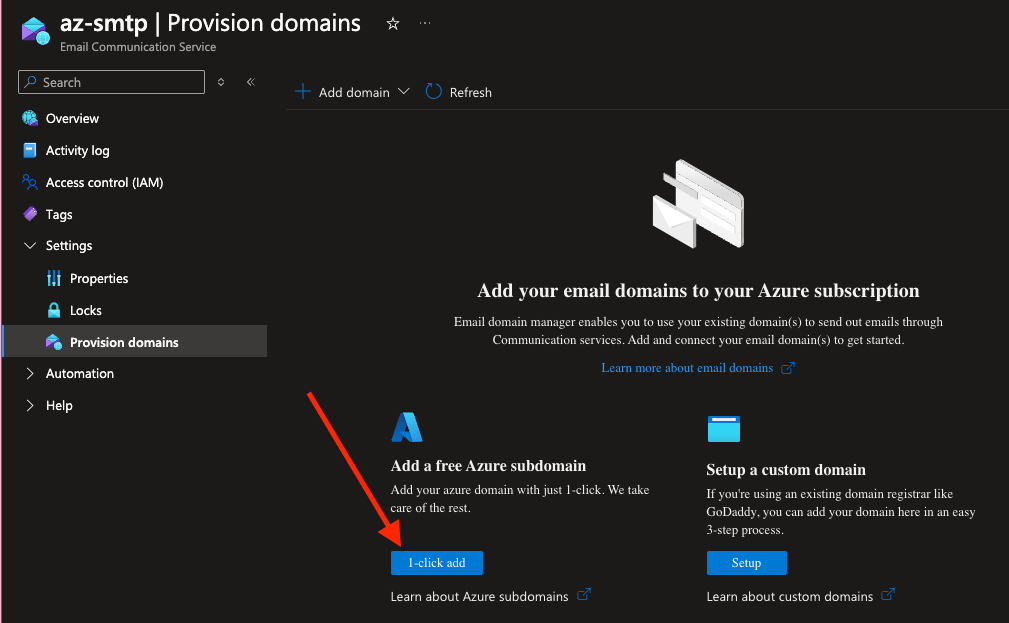Screen dimensions: 1009x623
Task: Open the Tags page
Action: pos(60,214)
